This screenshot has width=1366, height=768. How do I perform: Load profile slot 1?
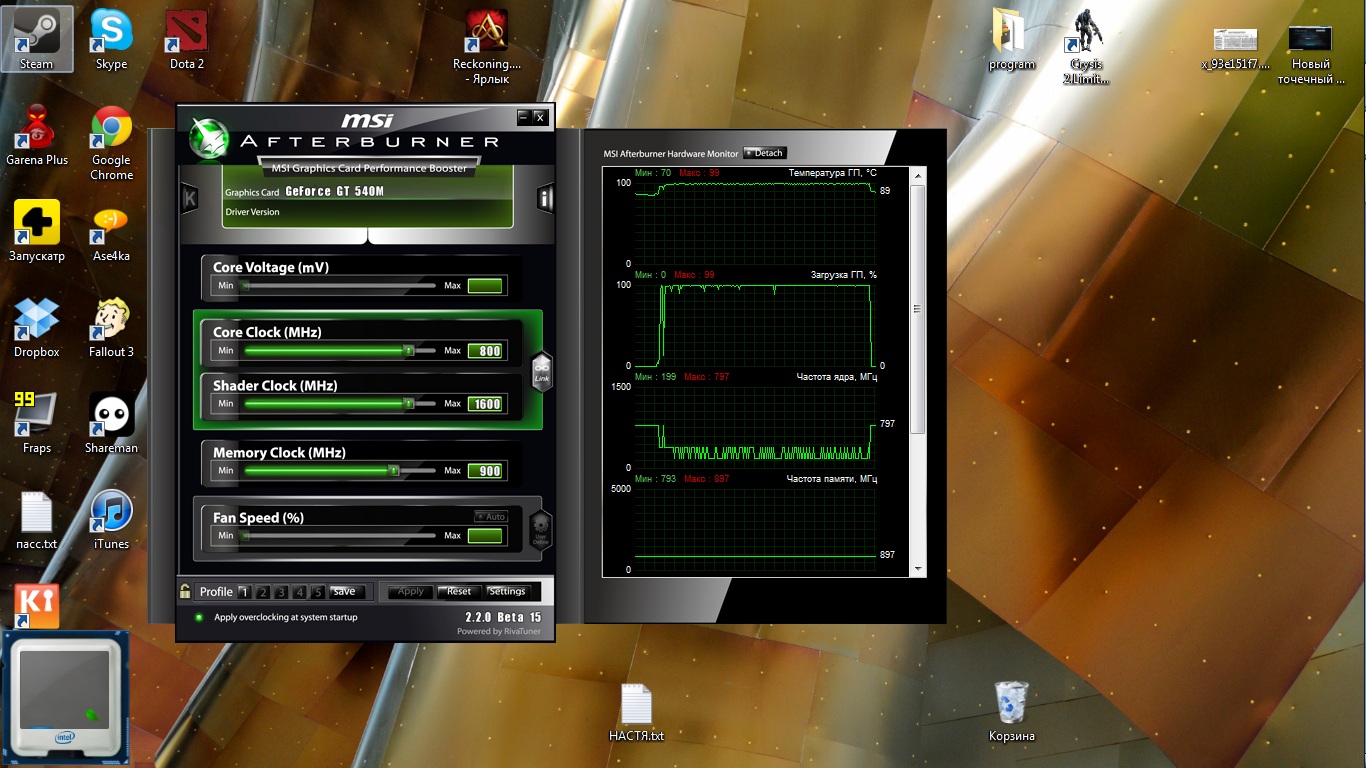[245, 592]
